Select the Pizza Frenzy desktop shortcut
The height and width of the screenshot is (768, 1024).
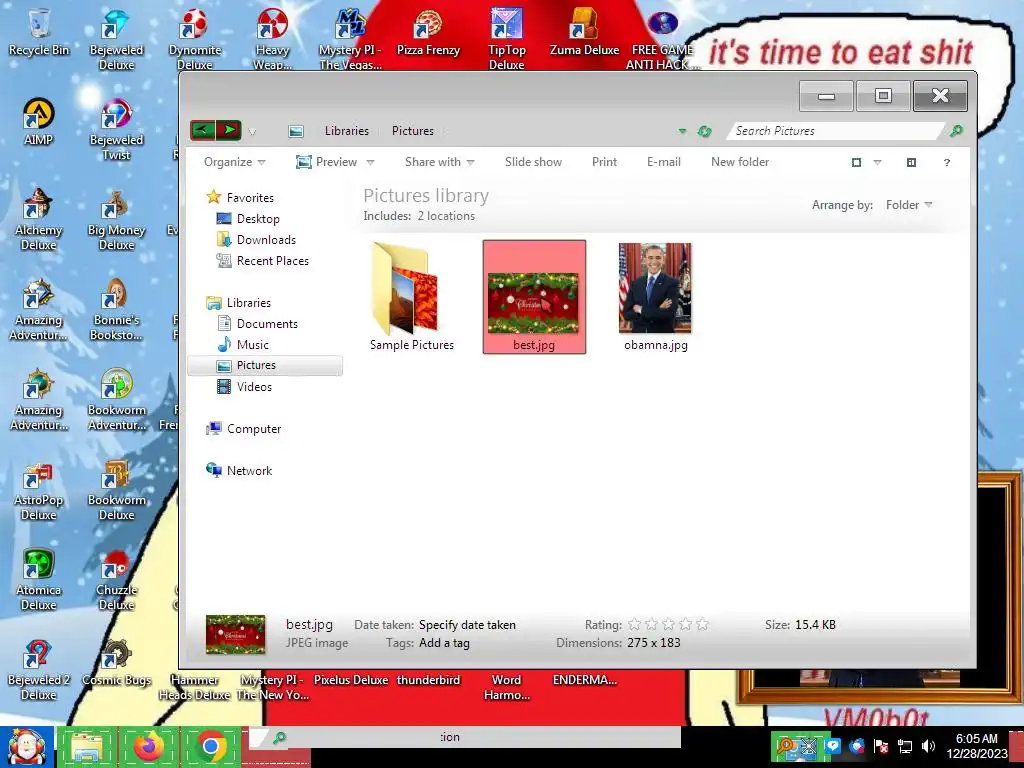428,31
